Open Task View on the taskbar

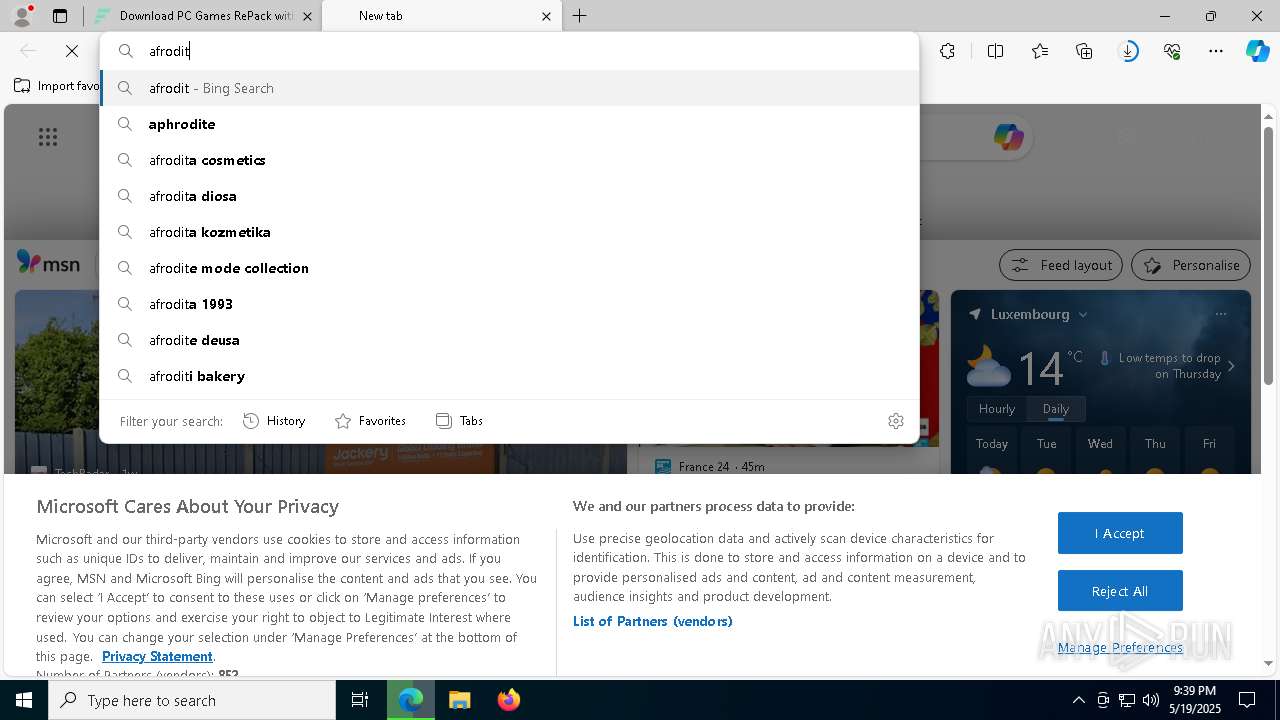coord(360,700)
